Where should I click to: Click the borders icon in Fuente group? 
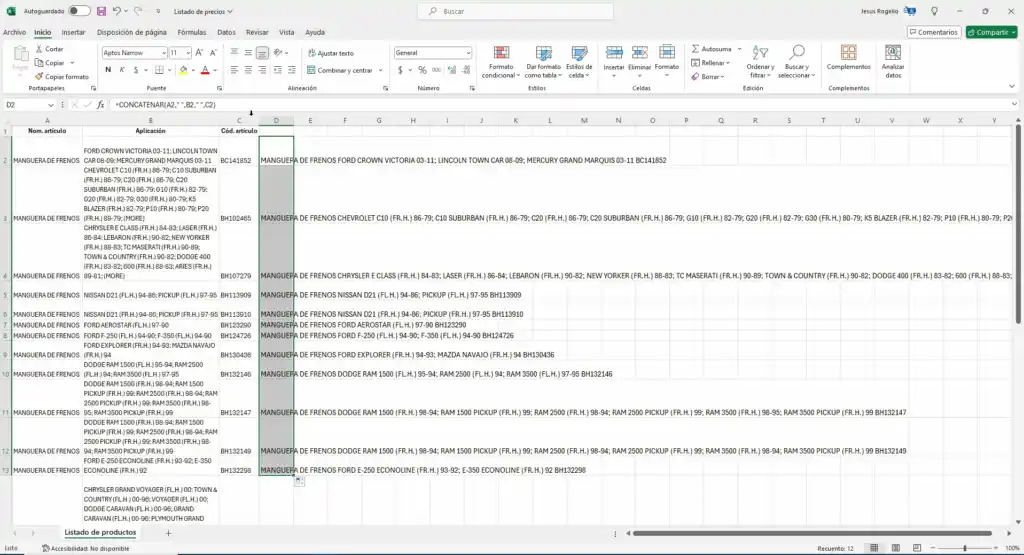(x=159, y=70)
